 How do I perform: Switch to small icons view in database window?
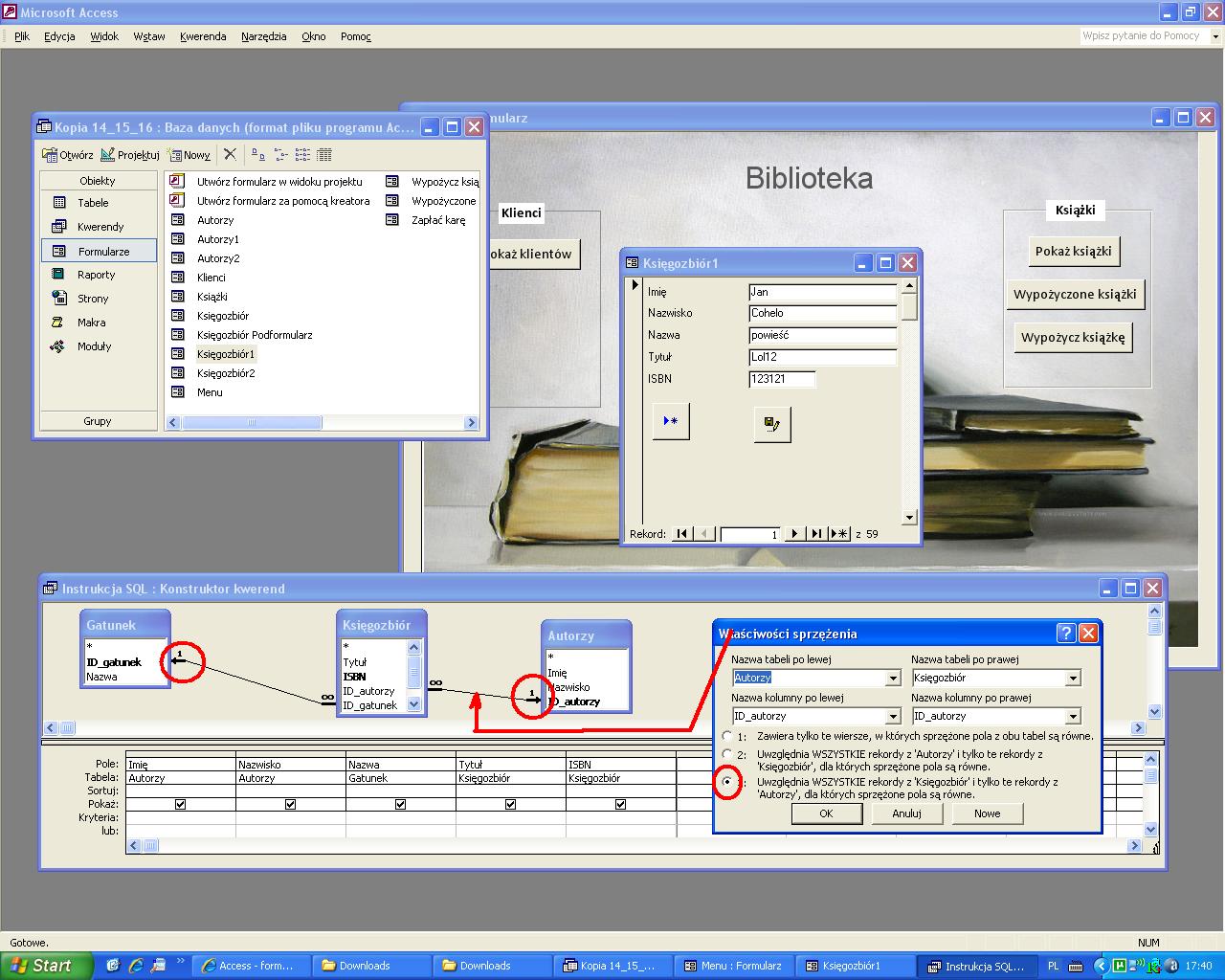[280, 154]
